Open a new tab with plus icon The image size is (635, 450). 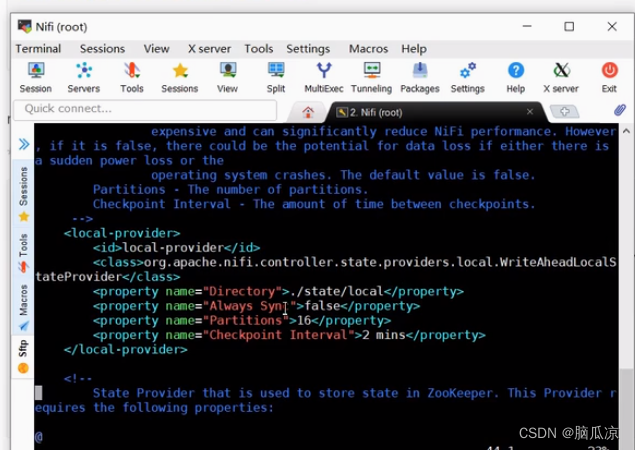pyautogui.click(x=565, y=111)
